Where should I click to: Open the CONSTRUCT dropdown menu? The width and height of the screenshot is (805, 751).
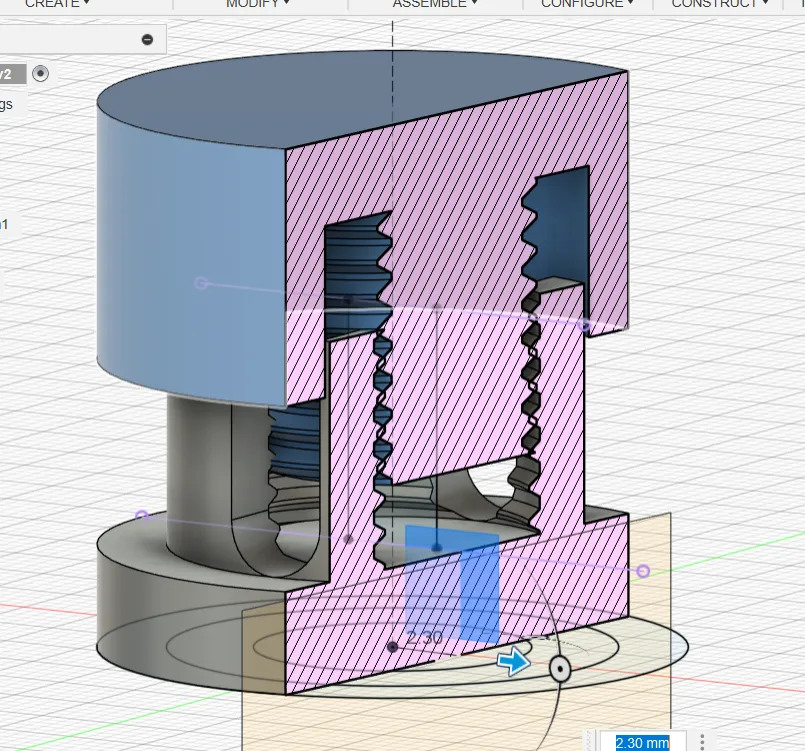720,4
